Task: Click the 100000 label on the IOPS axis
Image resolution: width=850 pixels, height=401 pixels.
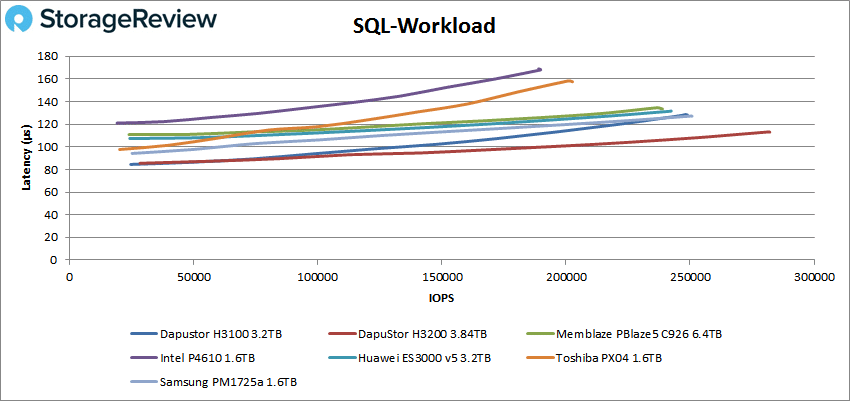Action: 317,276
